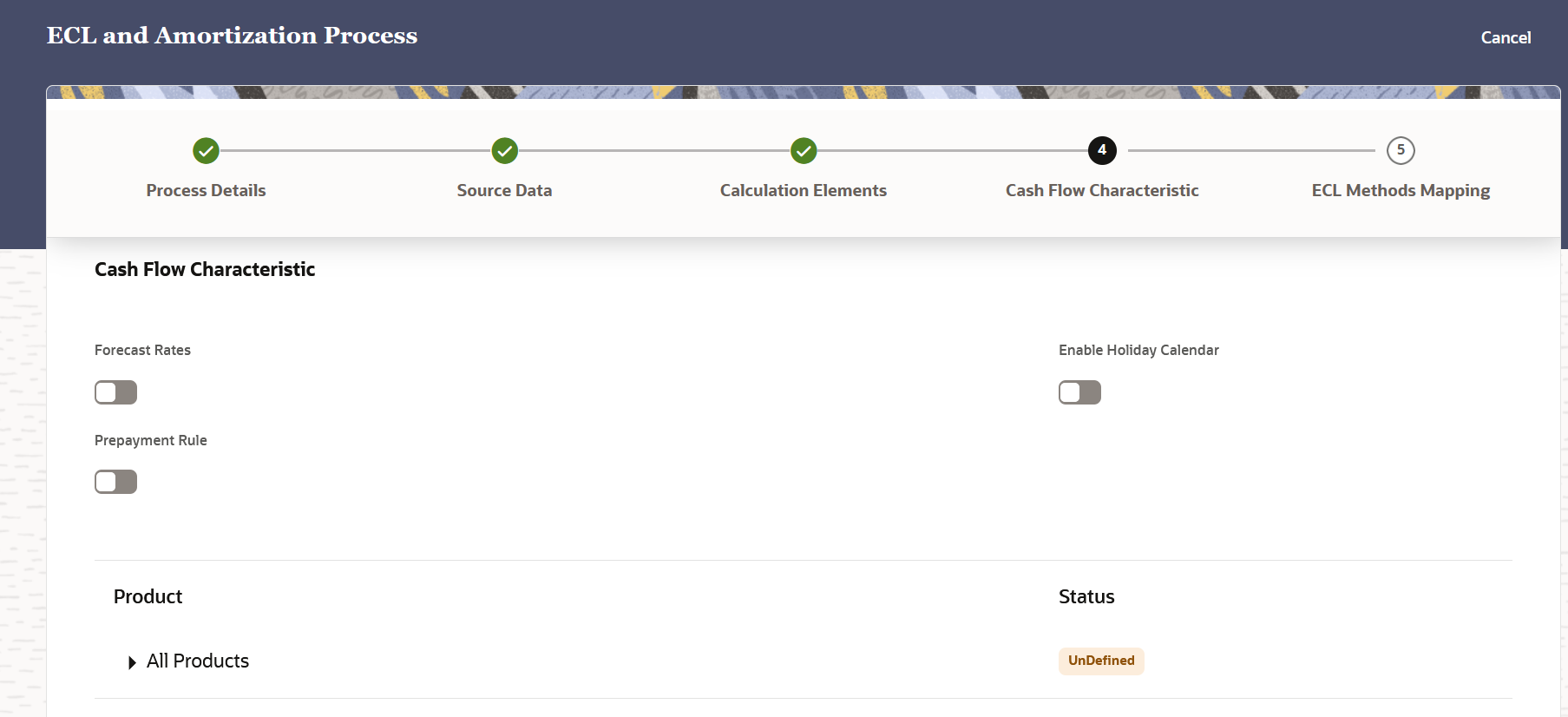Select step 4 circle in the wizard
The image size is (1568, 717).
(x=1102, y=150)
